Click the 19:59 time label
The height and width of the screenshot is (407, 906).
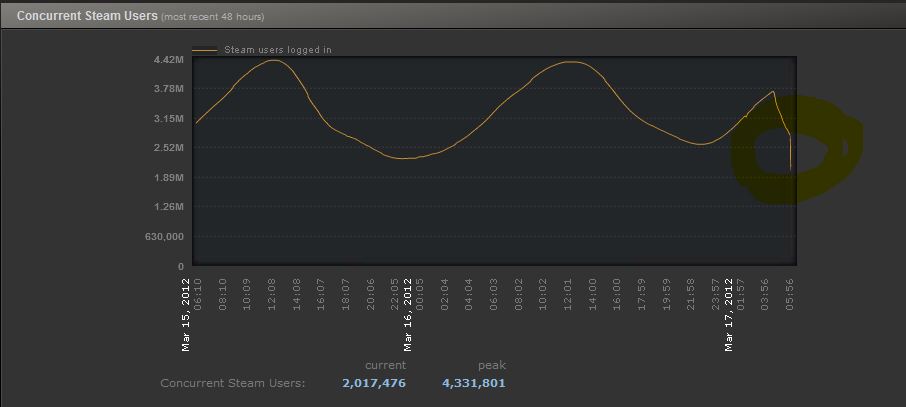[x=666, y=295]
